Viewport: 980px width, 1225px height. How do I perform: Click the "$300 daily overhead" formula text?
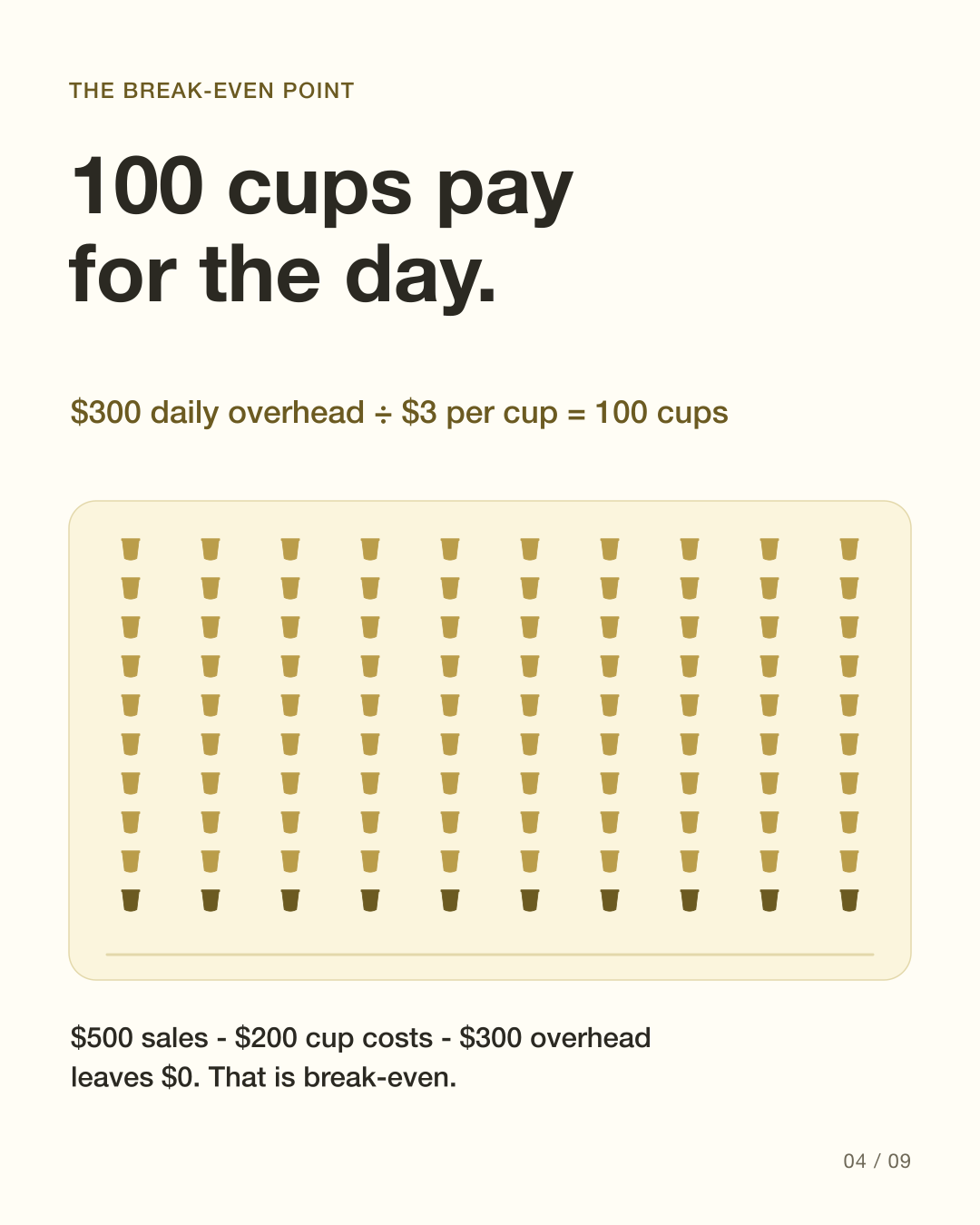pyautogui.click(x=218, y=413)
